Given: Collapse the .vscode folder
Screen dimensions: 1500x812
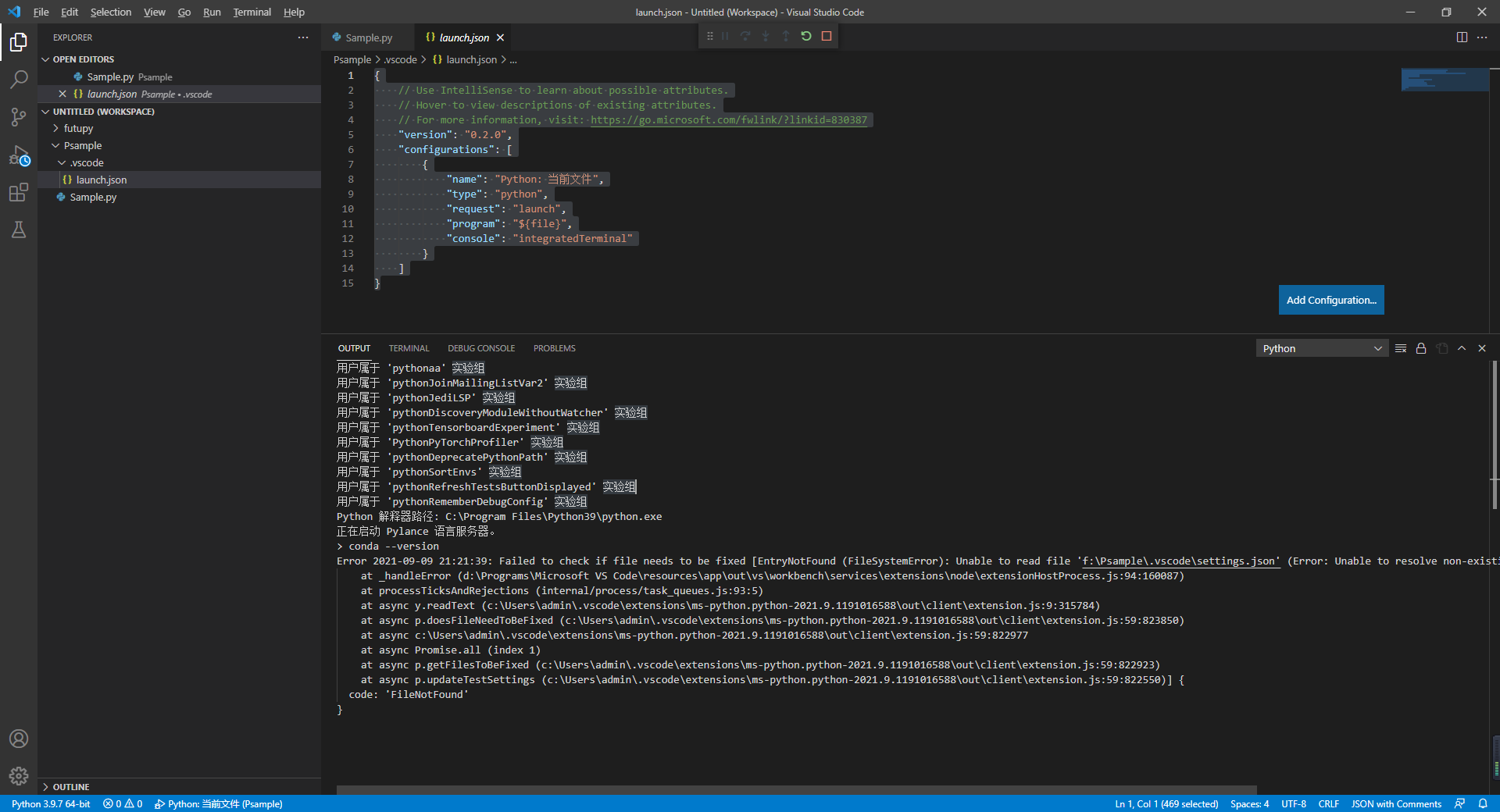Looking at the screenshot, I should [86, 162].
